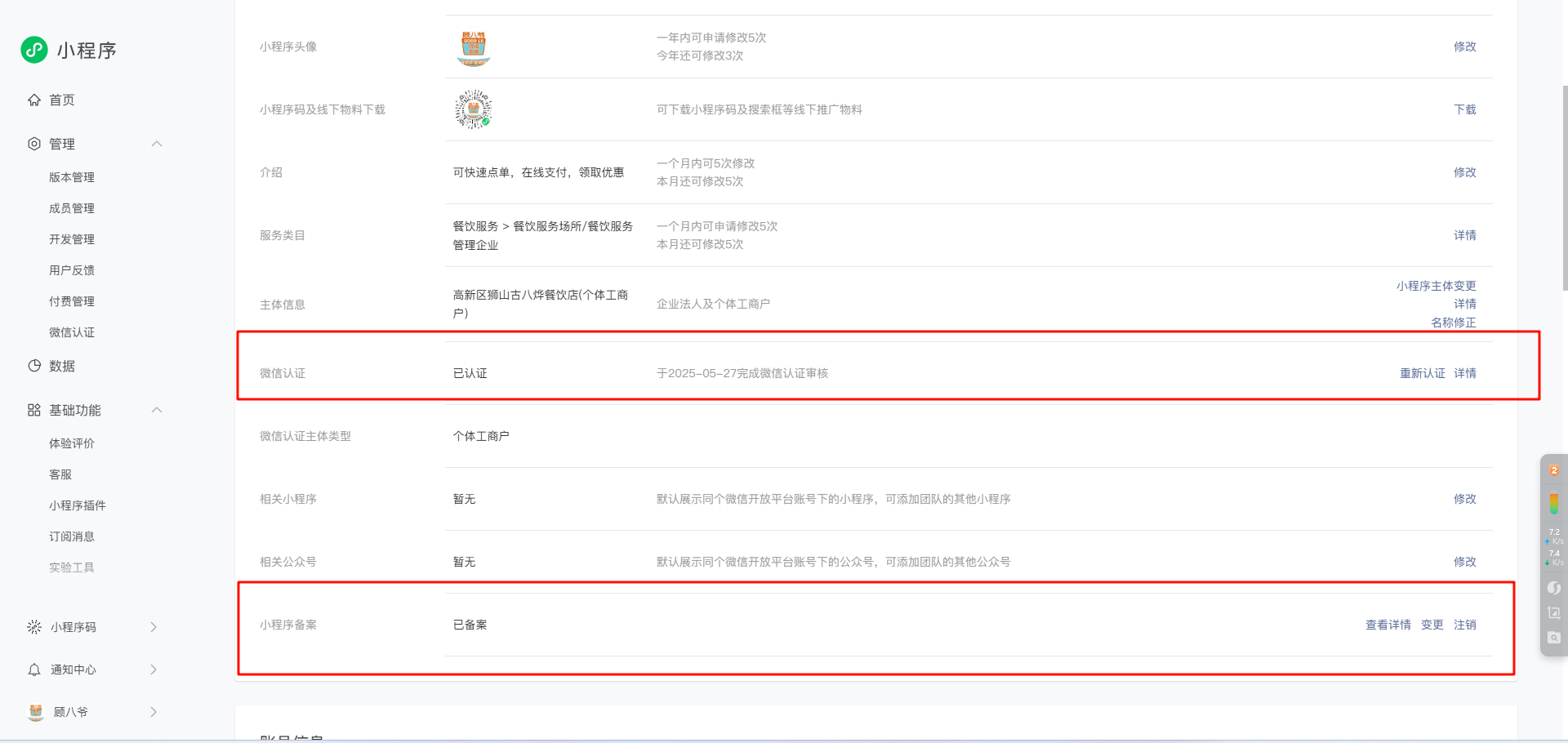1568x743 pixels.
Task: Click the 餐饮服务 service category text
Action: 543,235
